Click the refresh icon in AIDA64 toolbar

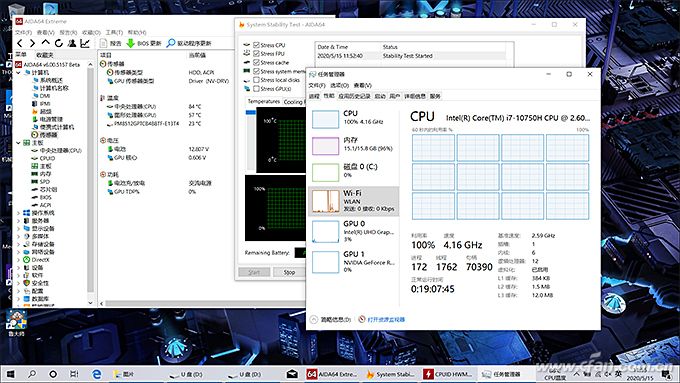point(59,43)
